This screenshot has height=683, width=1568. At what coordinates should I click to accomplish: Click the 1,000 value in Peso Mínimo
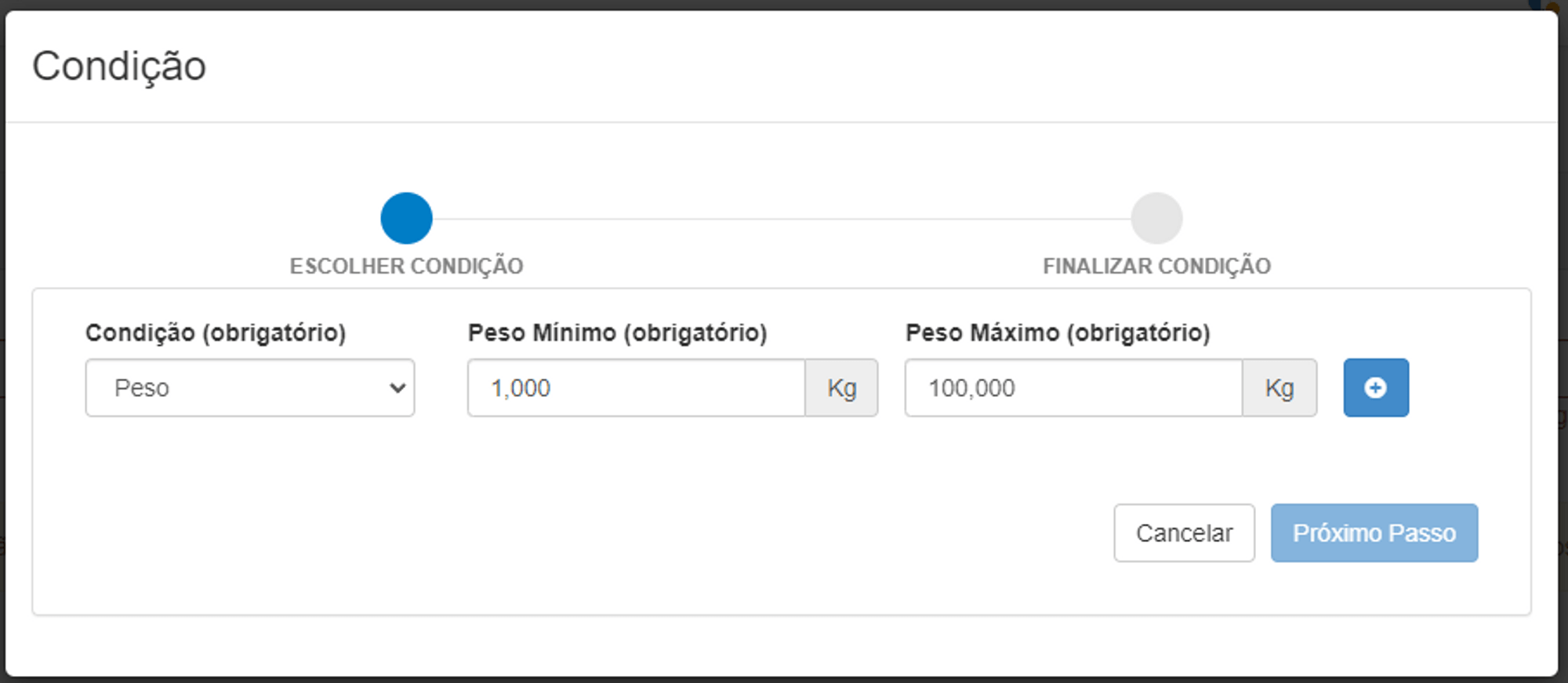[521, 388]
